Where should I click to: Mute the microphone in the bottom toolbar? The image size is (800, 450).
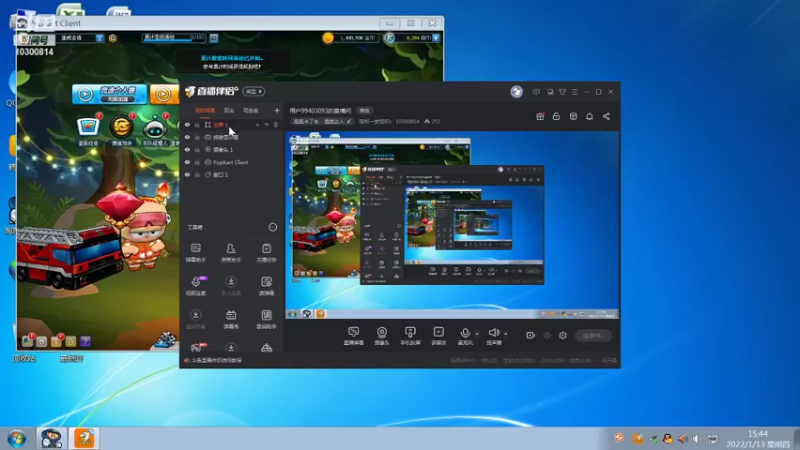click(465, 336)
